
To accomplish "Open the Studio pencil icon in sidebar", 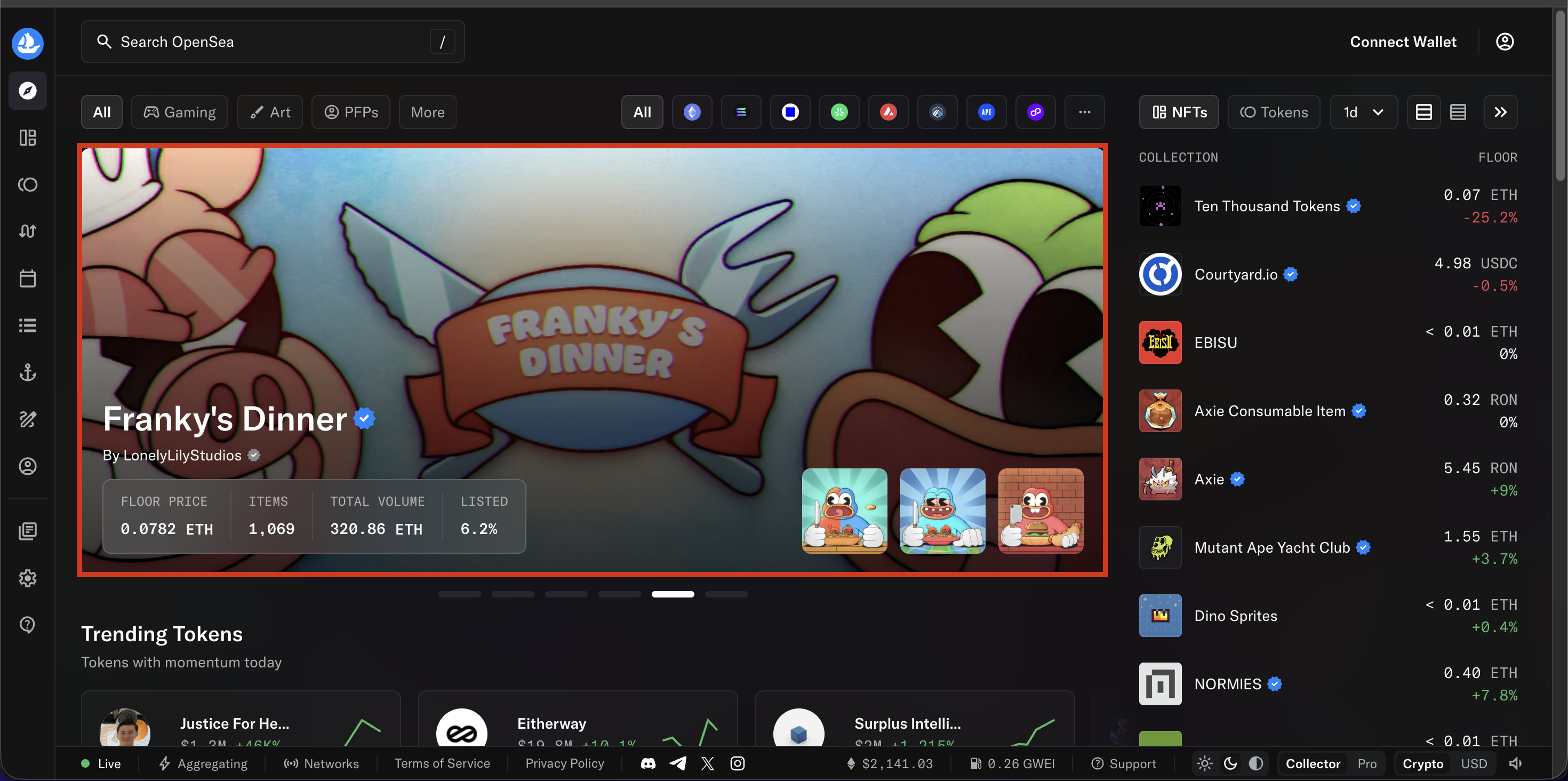I will coord(27,419).
